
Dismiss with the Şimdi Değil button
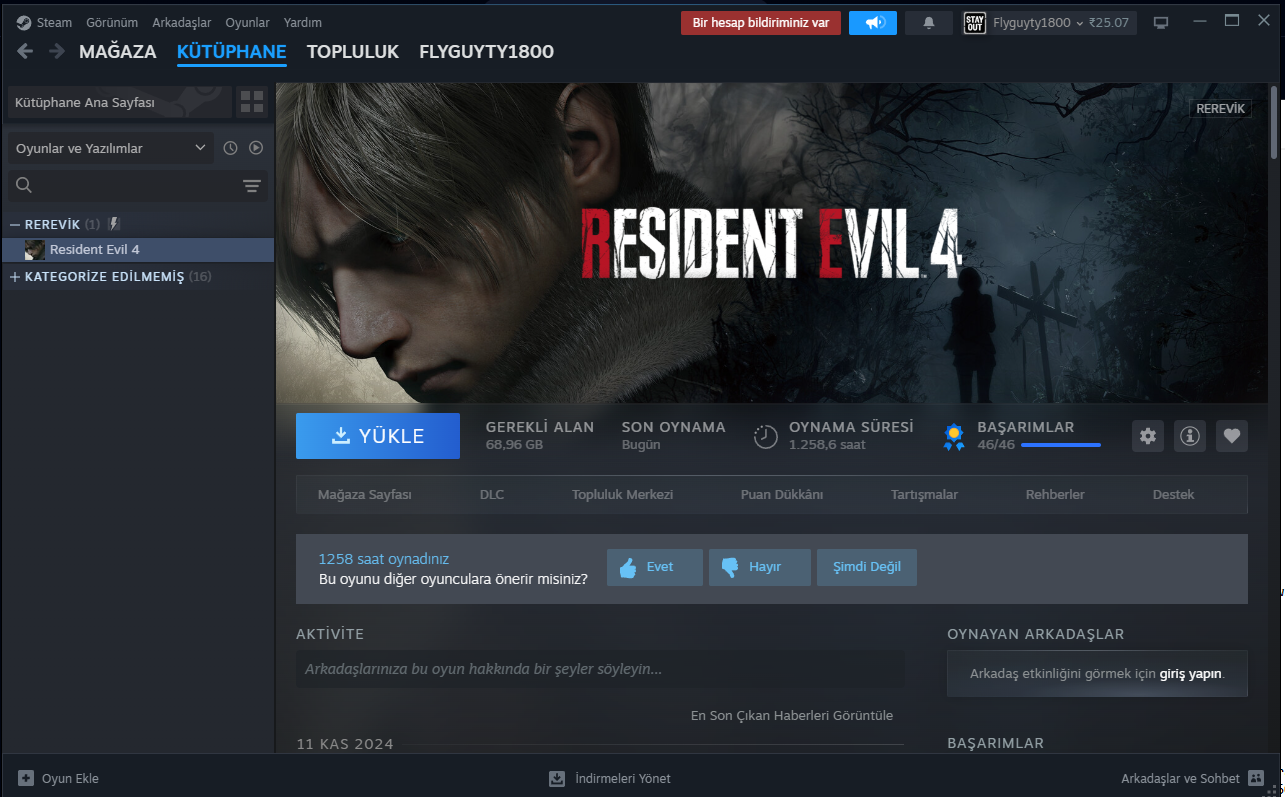[x=867, y=567]
